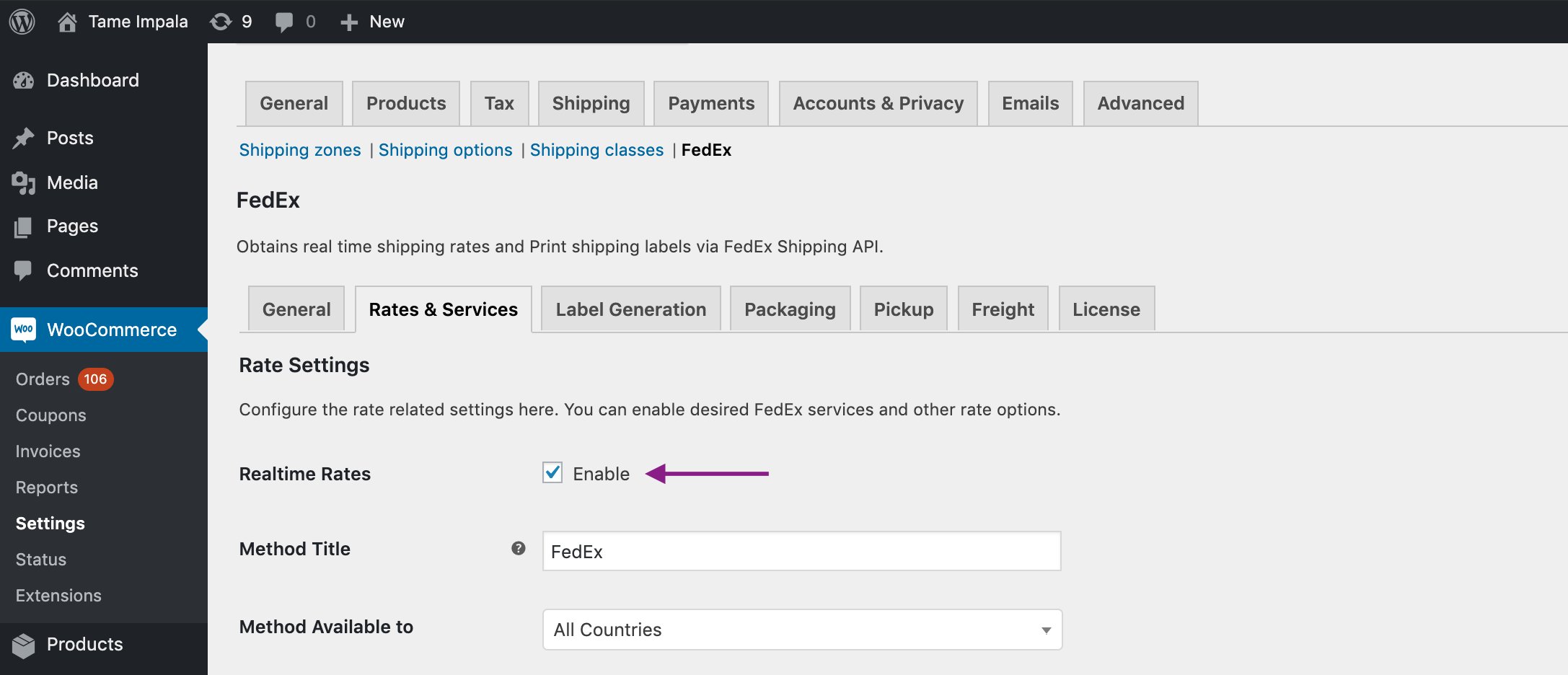This screenshot has height=675, width=1568.
Task: Open Status in WooCommerce submenu
Action: click(41, 560)
